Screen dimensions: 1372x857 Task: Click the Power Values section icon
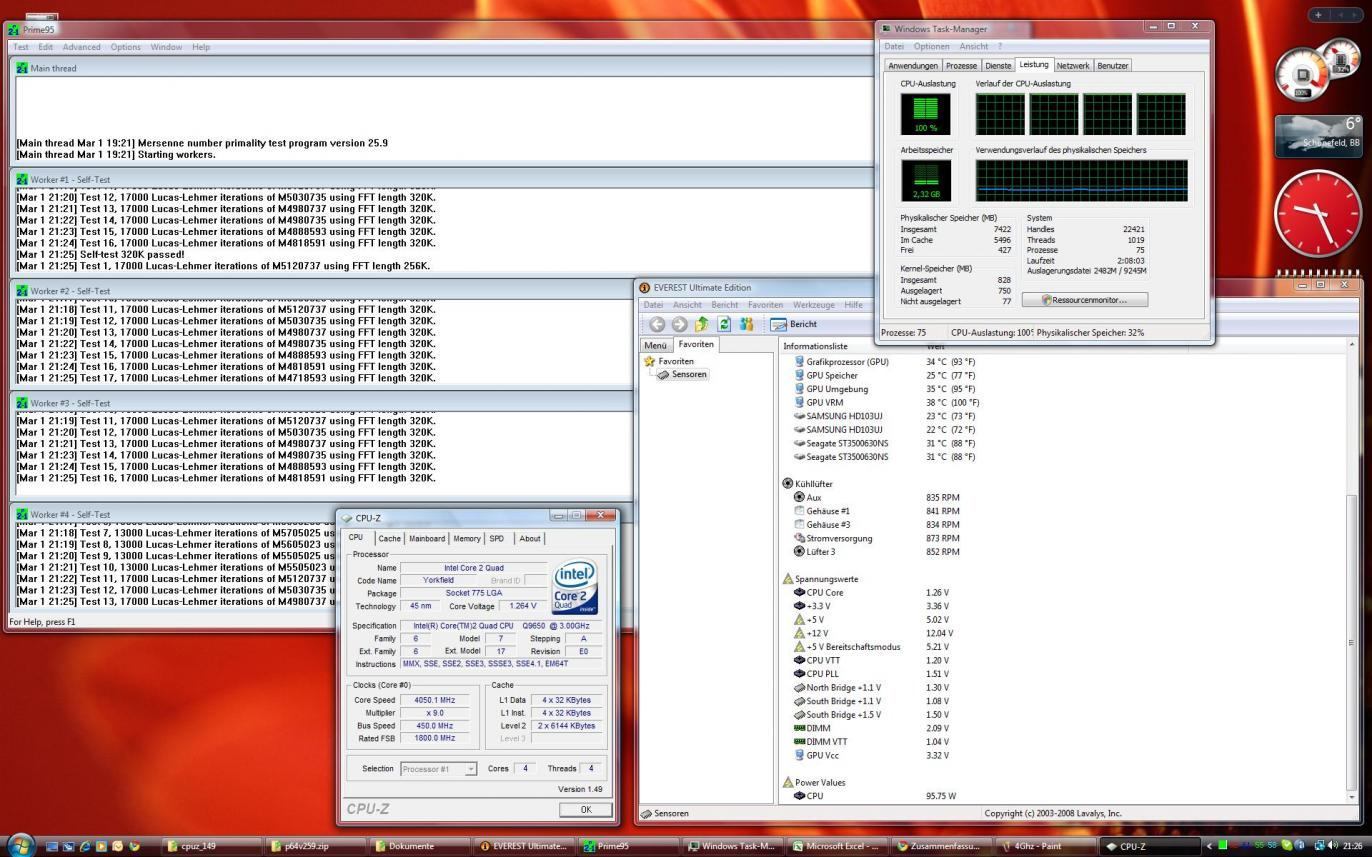(x=787, y=783)
